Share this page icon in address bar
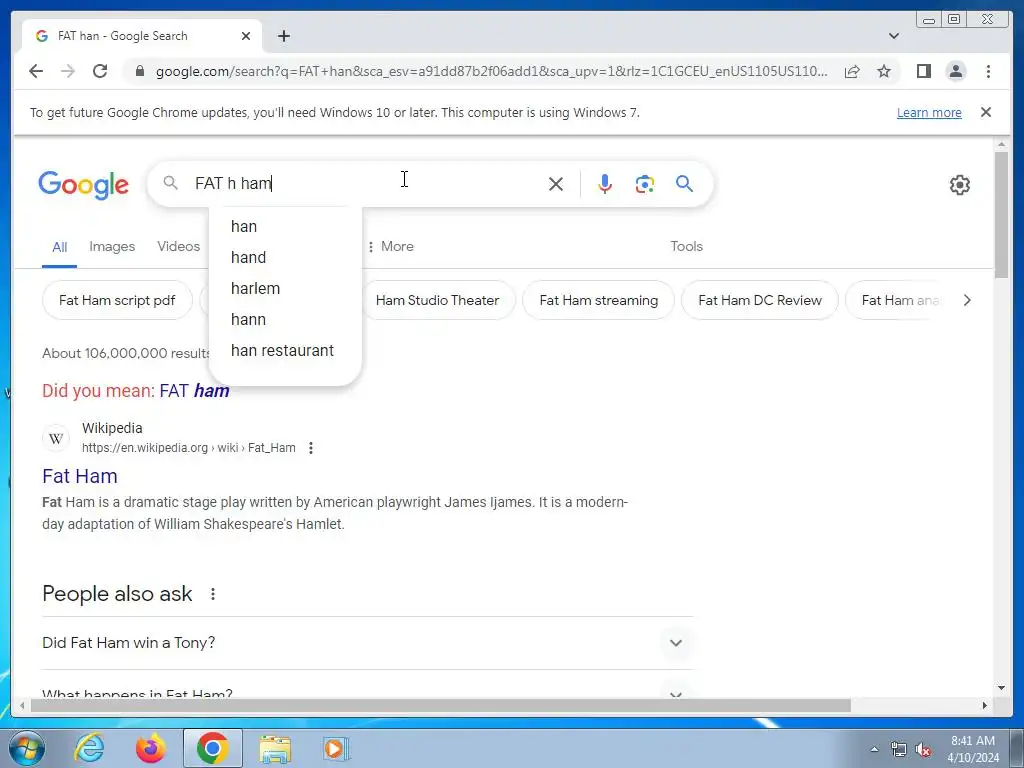Screen dimensions: 1024x768 point(852,71)
